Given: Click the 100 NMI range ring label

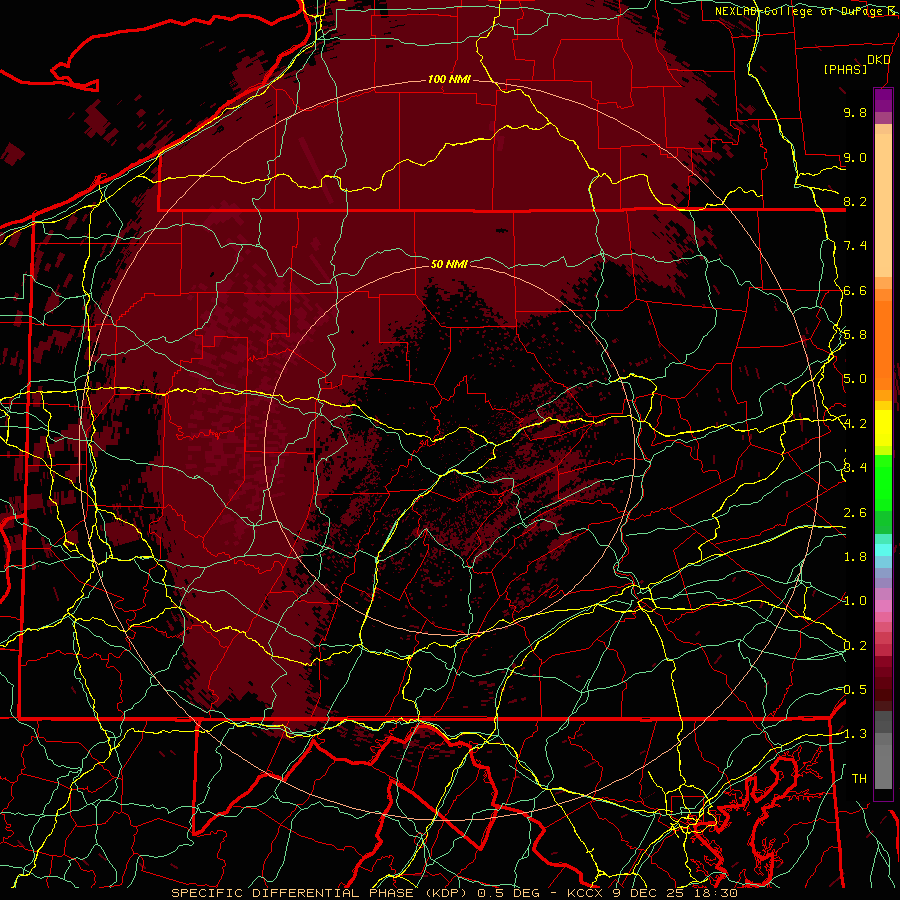Looking at the screenshot, I should pos(449,79).
